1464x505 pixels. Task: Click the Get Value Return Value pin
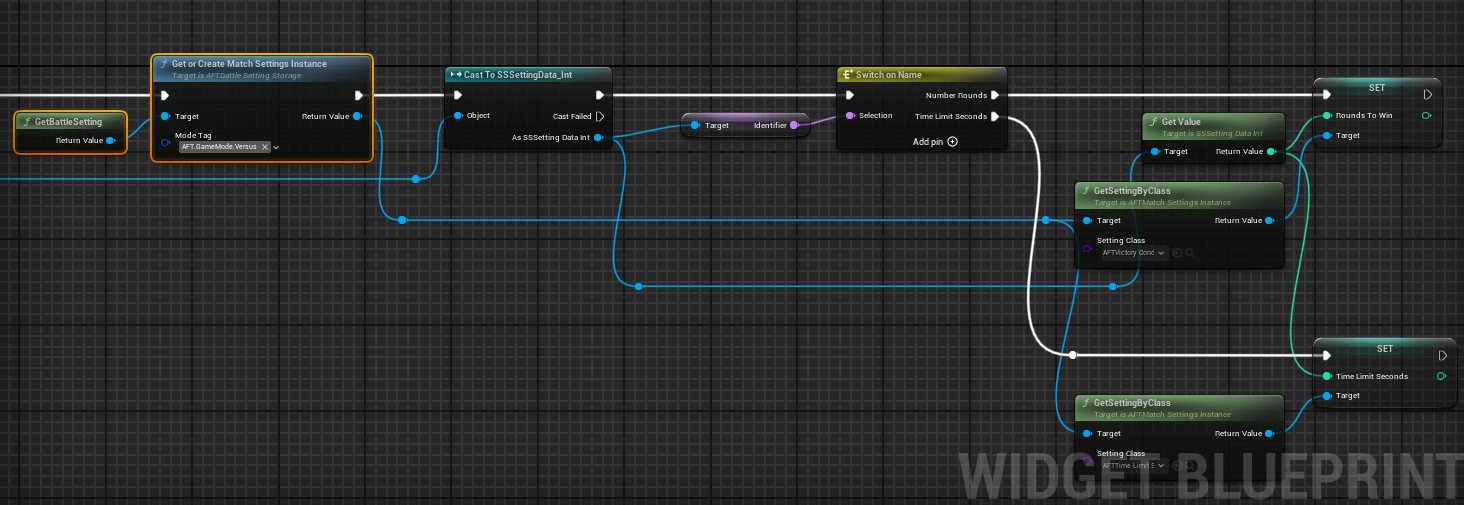click(x=1270, y=152)
